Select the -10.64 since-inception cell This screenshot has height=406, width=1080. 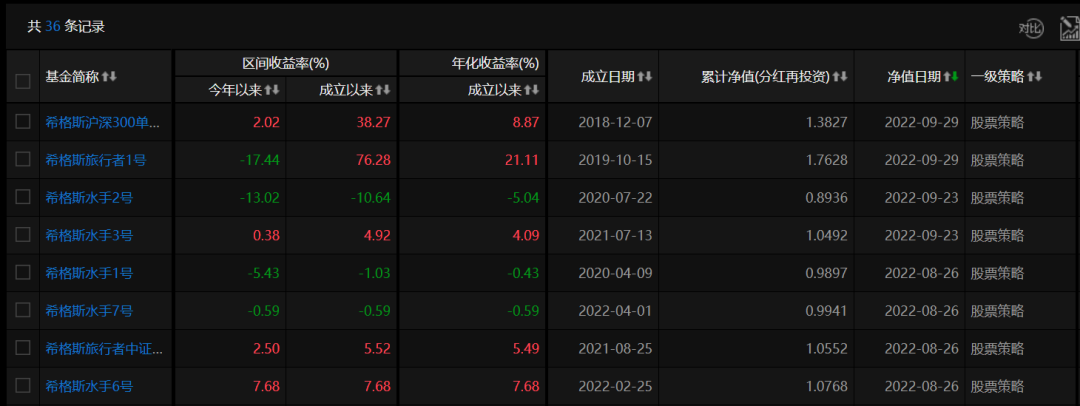pyautogui.click(x=371, y=198)
